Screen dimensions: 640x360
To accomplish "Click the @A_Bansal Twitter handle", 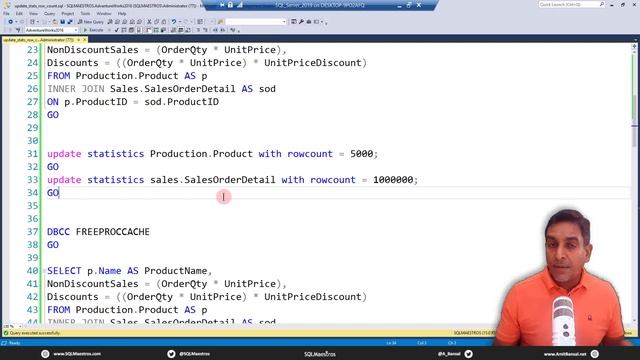I will pyautogui.click(x=449, y=354).
